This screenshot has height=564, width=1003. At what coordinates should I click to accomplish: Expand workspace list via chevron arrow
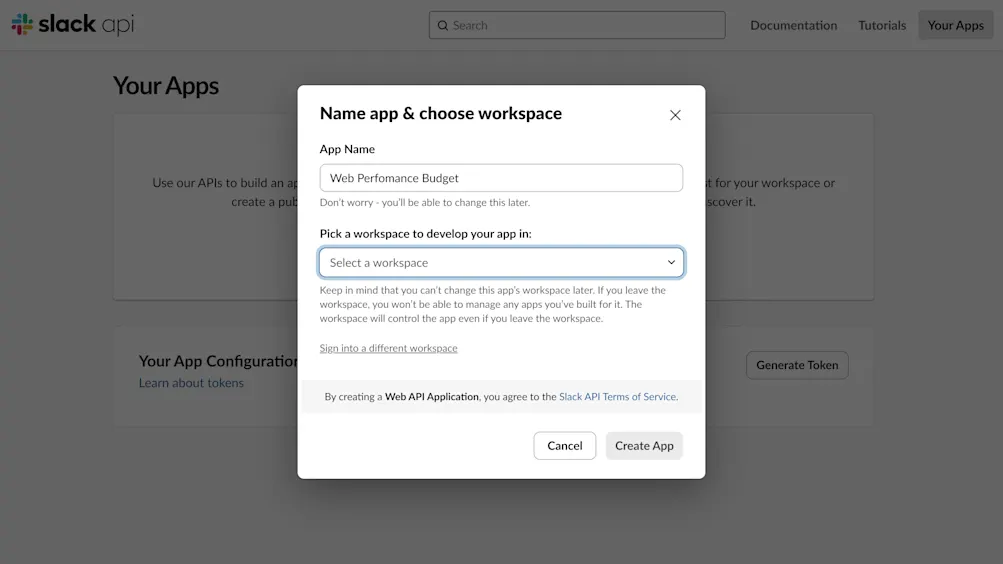[671, 262]
